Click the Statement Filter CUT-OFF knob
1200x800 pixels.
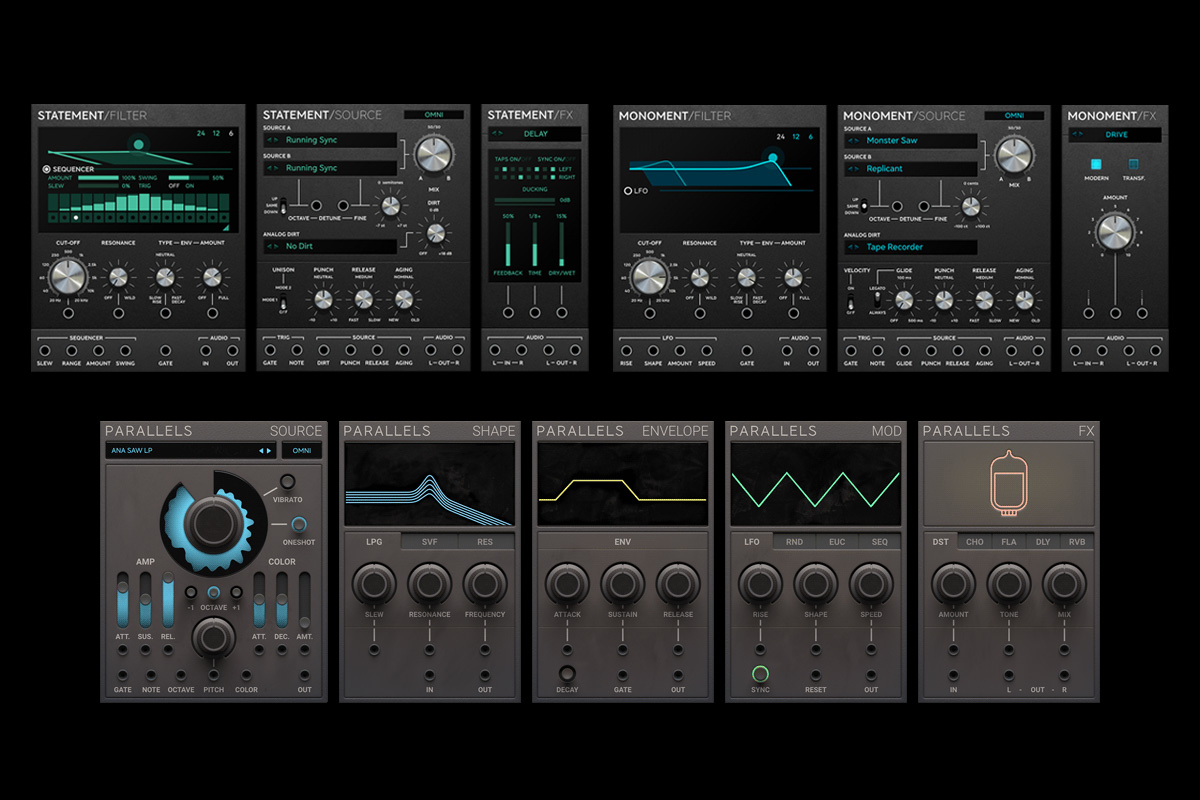pyautogui.click(x=66, y=277)
